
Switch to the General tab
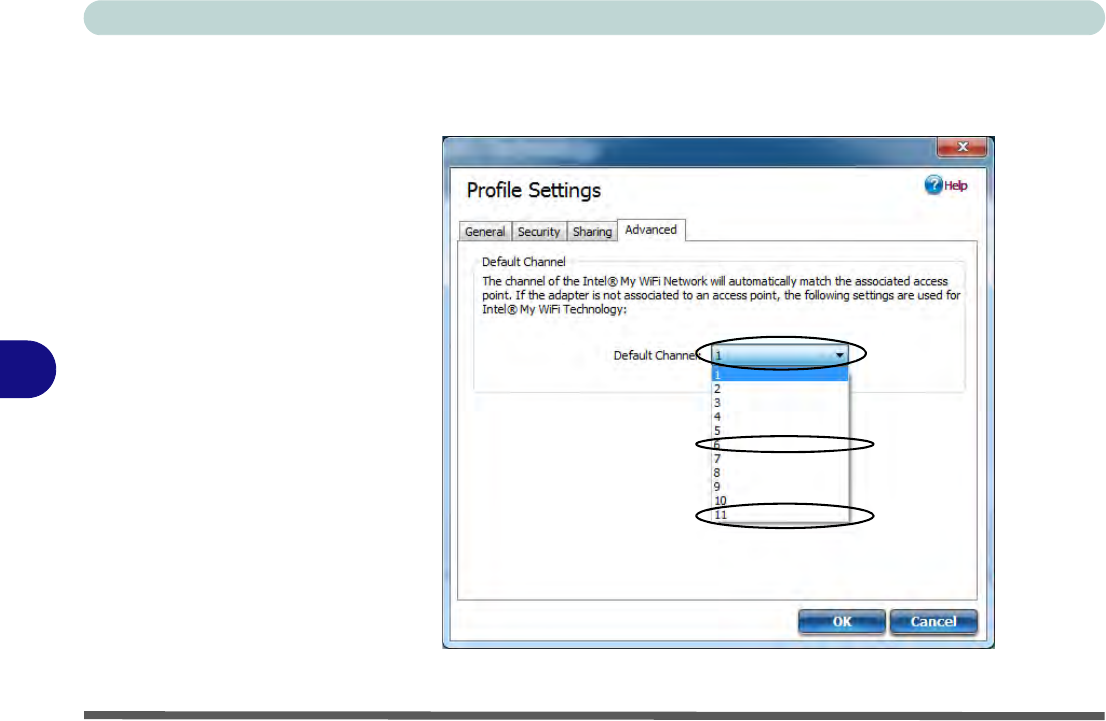(485, 232)
